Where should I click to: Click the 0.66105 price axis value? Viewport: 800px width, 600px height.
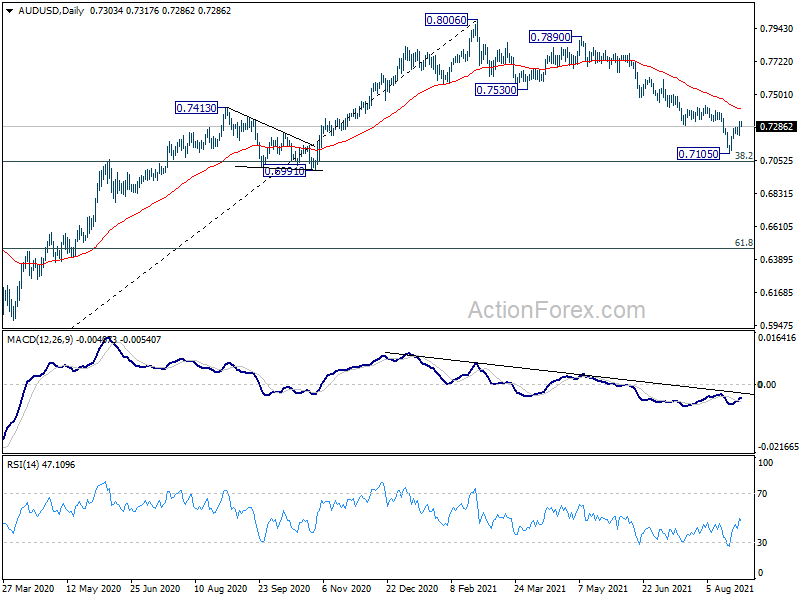[777, 227]
